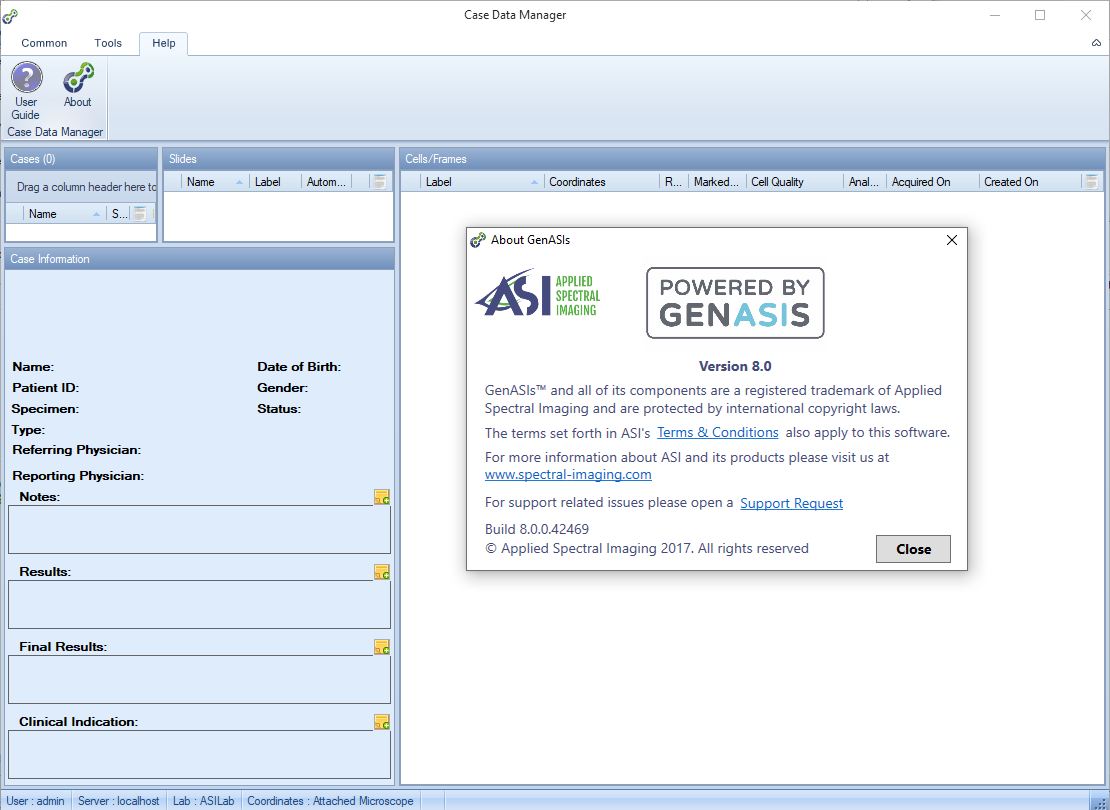Click inside the Clinical Indication text box
1110x810 pixels.
pyautogui.click(x=199, y=755)
